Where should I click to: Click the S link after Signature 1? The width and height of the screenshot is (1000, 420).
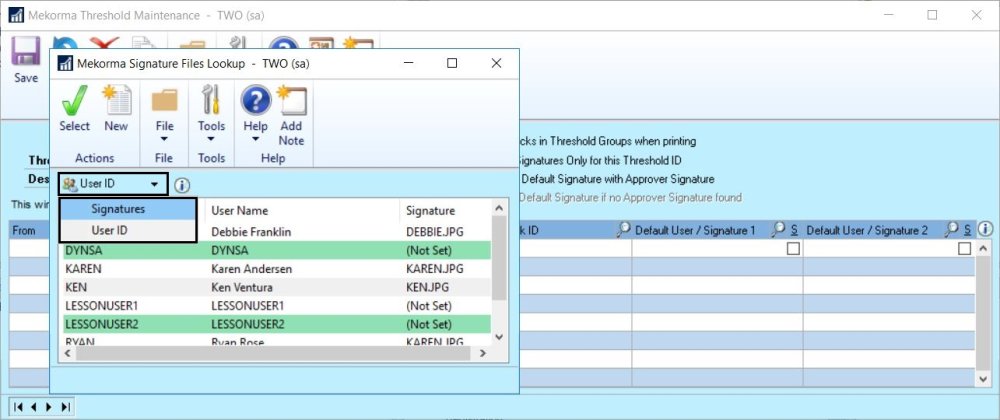point(795,230)
